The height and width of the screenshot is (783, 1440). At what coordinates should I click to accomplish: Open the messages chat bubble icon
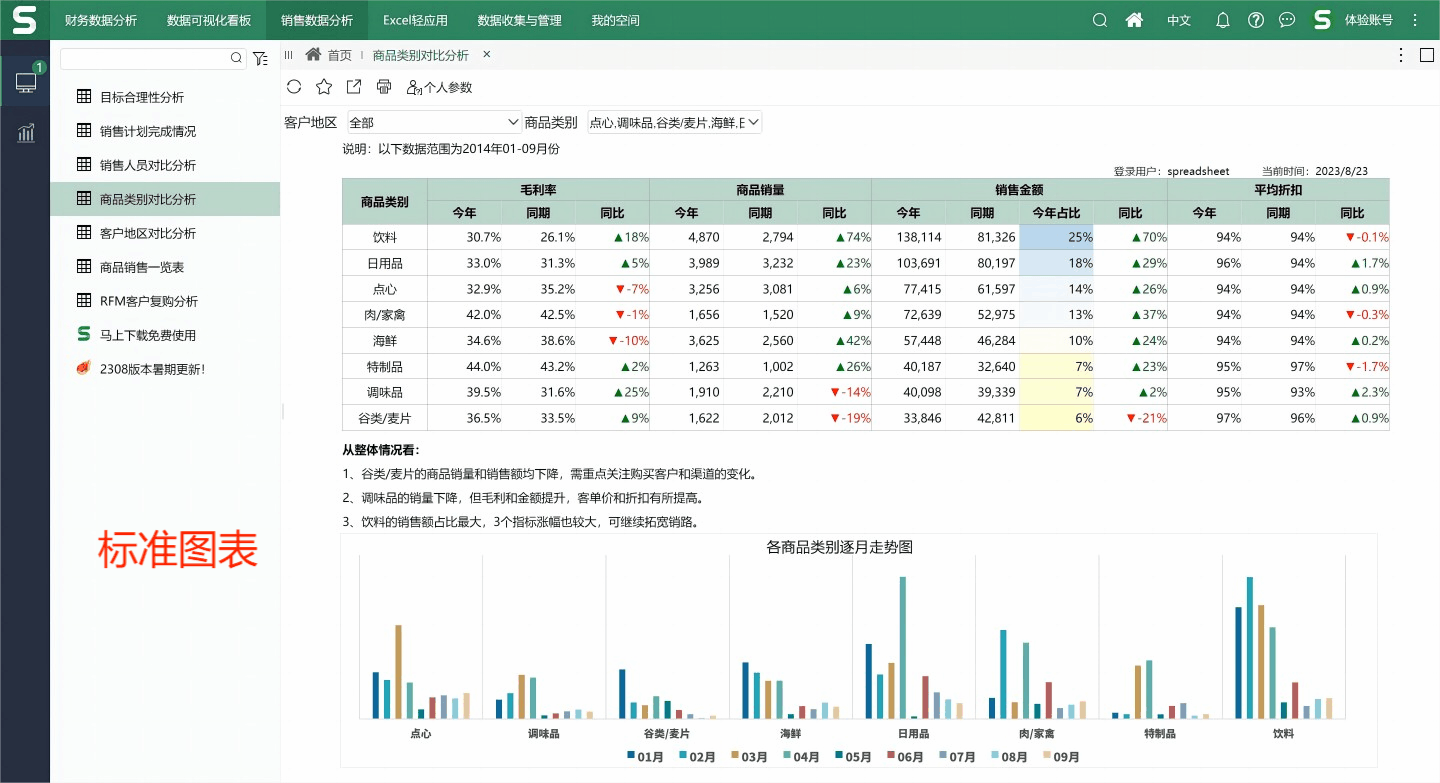pos(1287,20)
